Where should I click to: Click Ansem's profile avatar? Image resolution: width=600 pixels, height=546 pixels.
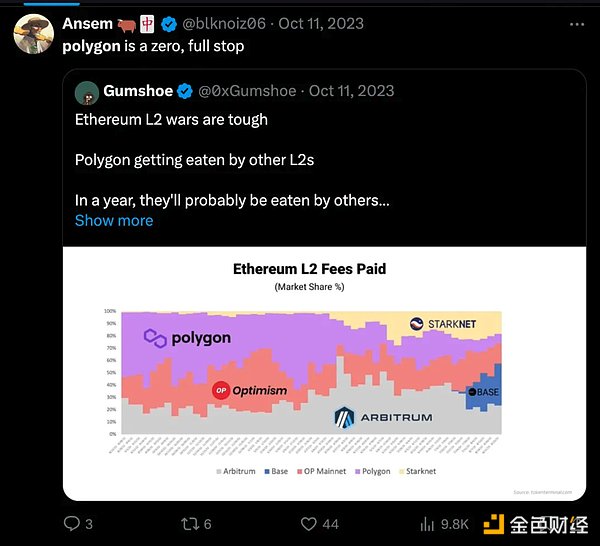coord(32,34)
